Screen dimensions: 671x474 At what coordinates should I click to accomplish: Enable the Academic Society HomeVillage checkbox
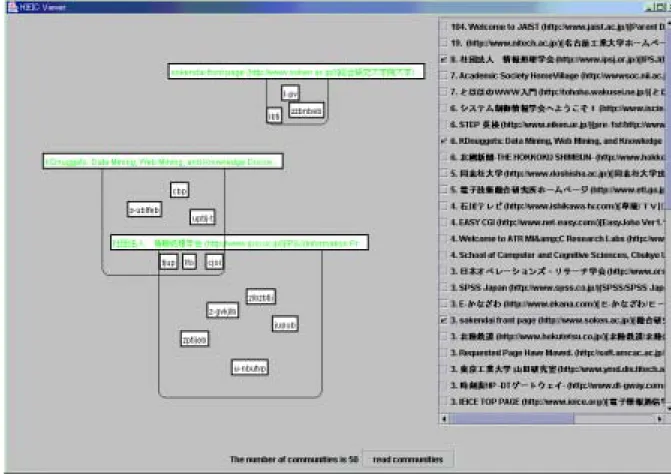pos(444,76)
